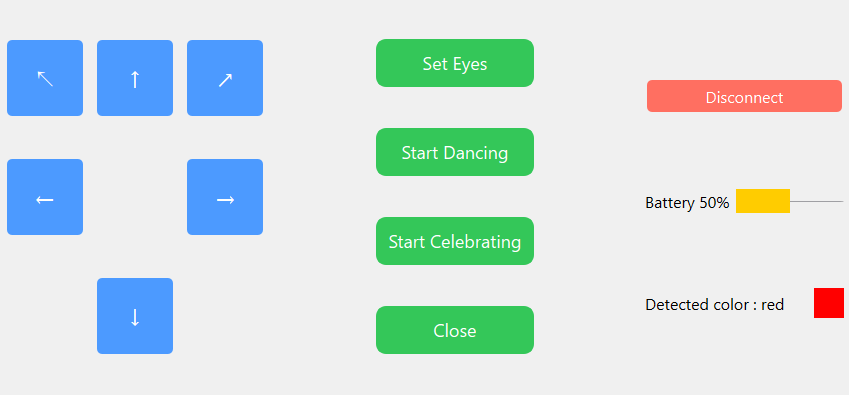Click the green Close button

click(455, 330)
